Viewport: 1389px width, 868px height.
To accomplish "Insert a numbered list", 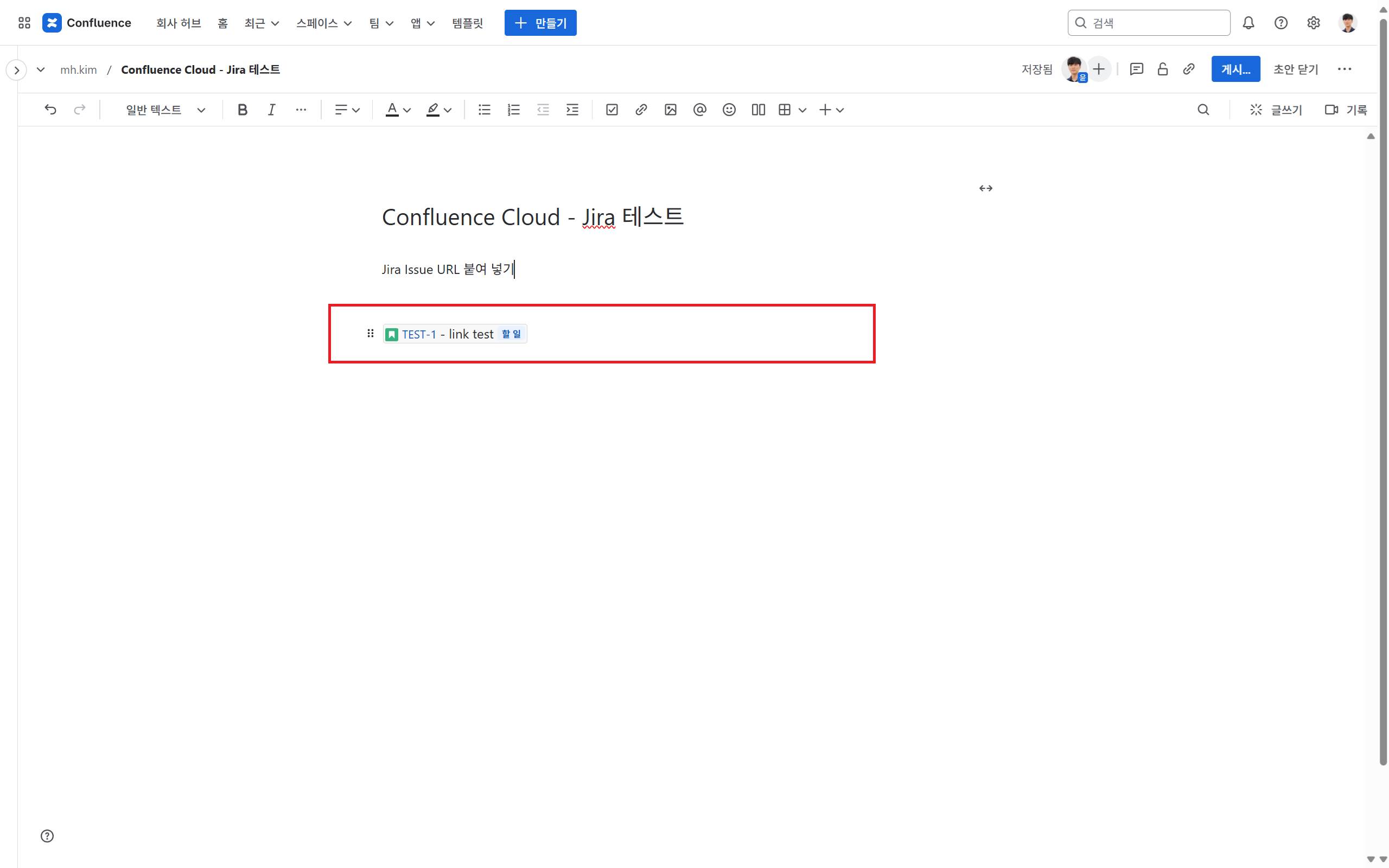I will [514, 110].
